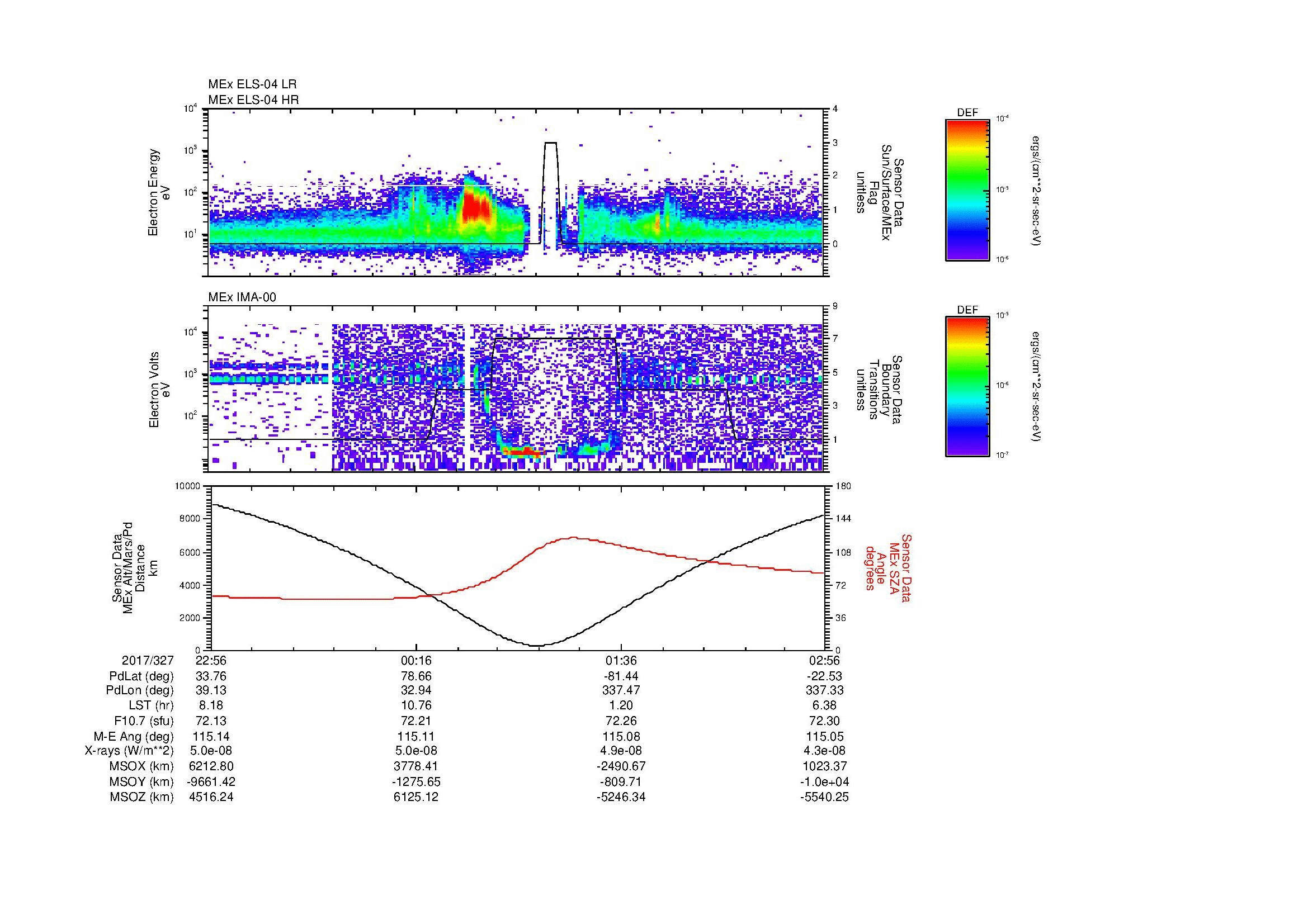This screenshot has width=1308, height=924.
Task: Click the time tick label '22:56'
Action: pos(211,661)
